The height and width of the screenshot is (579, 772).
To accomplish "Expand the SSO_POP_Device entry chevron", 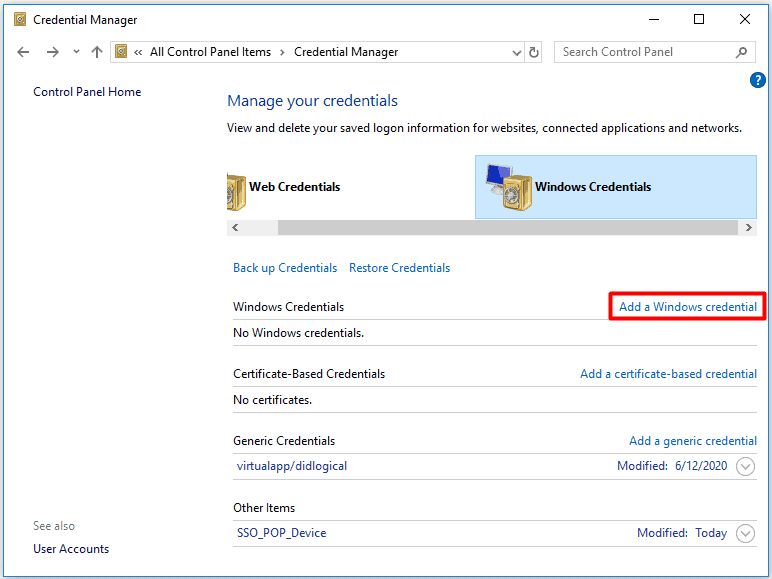I will coord(745,534).
